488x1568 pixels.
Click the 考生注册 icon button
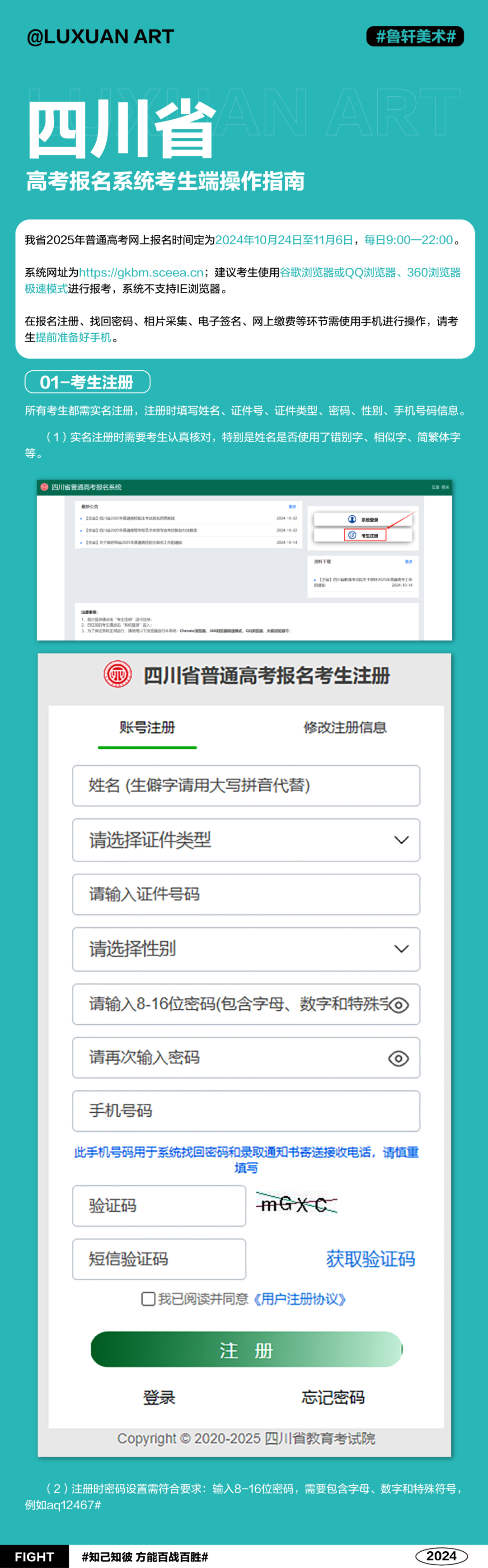352,535
